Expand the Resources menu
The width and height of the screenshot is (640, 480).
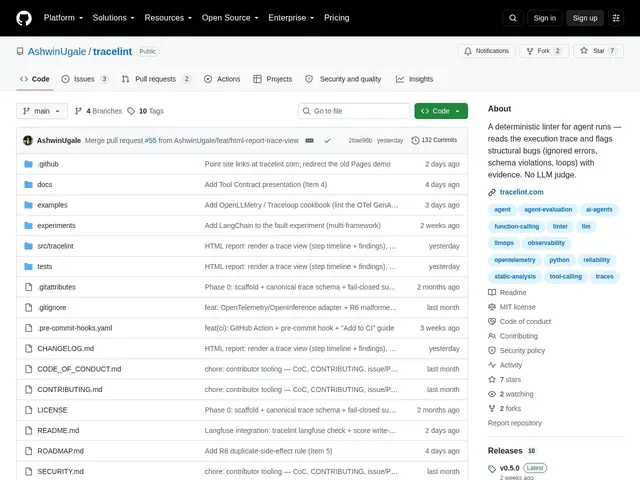click(168, 18)
